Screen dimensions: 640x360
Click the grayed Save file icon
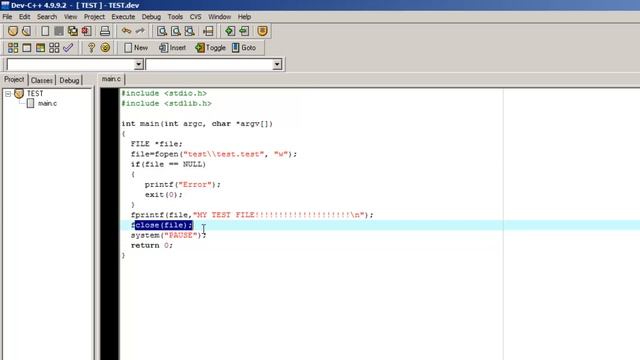pos(59,31)
